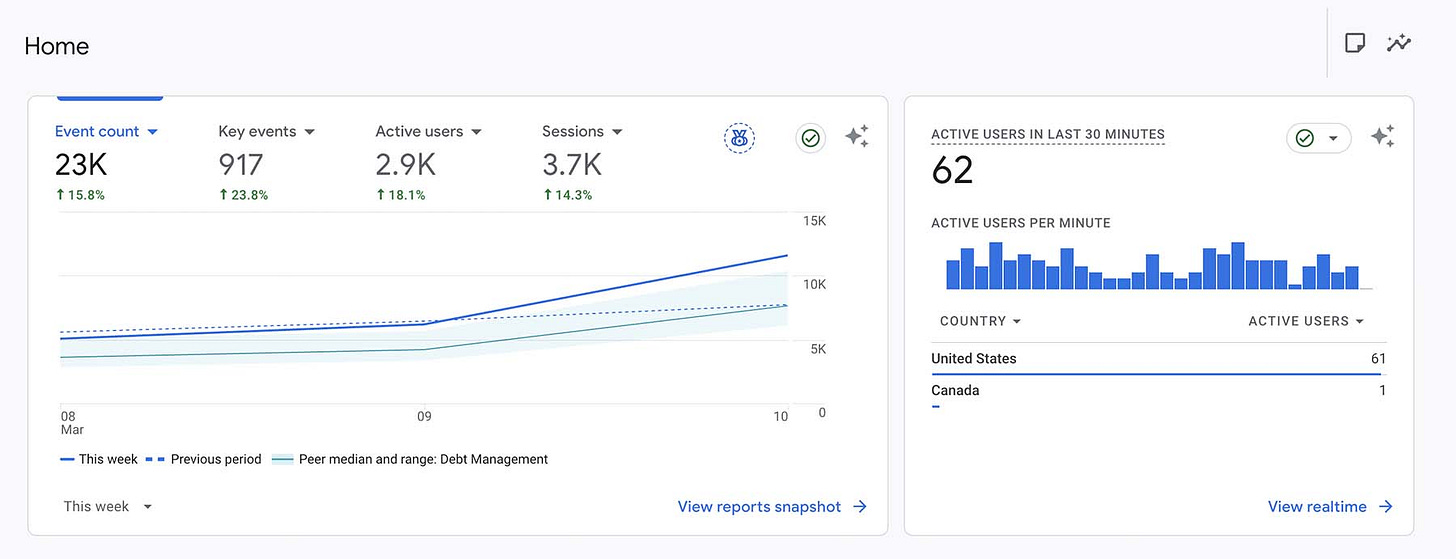Open the View realtime link
This screenshot has height=559, width=1456.
tap(1317, 507)
